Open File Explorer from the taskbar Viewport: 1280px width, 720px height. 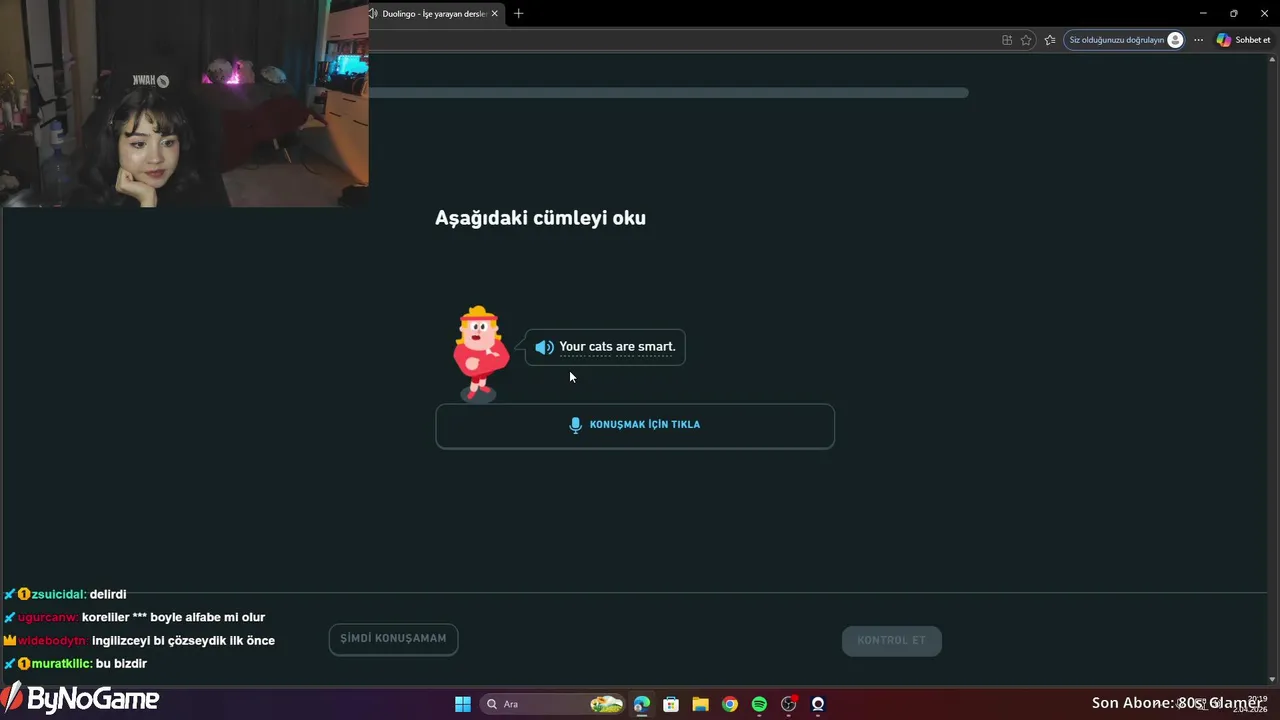click(x=700, y=704)
